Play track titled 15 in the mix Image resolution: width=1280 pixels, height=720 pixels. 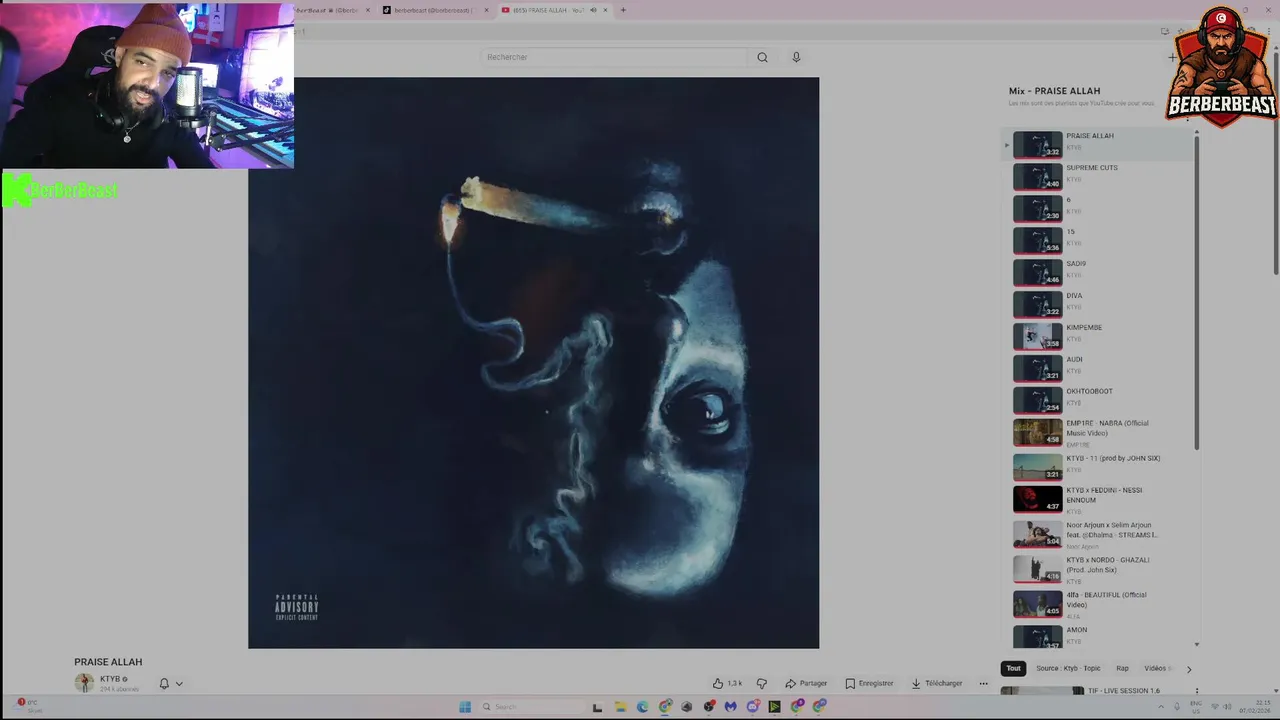[x=1100, y=240]
